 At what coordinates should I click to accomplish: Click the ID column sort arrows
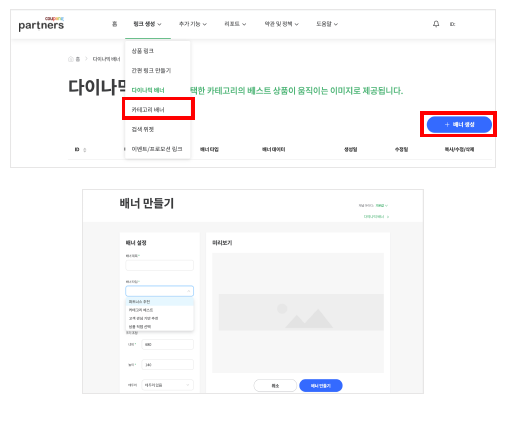[85, 150]
